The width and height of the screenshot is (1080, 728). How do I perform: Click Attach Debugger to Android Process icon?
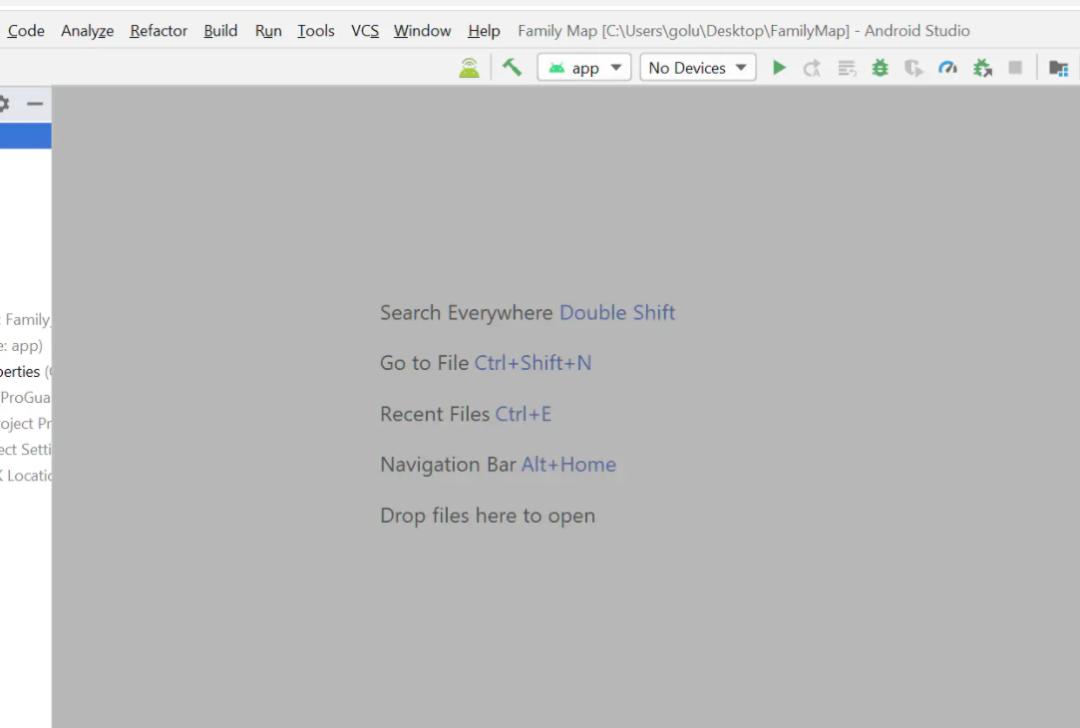[982, 68]
